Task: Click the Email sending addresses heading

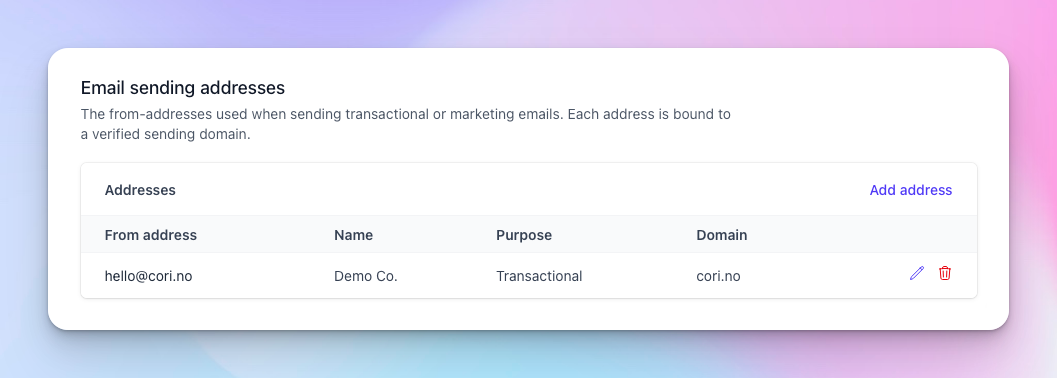Action: click(x=183, y=88)
